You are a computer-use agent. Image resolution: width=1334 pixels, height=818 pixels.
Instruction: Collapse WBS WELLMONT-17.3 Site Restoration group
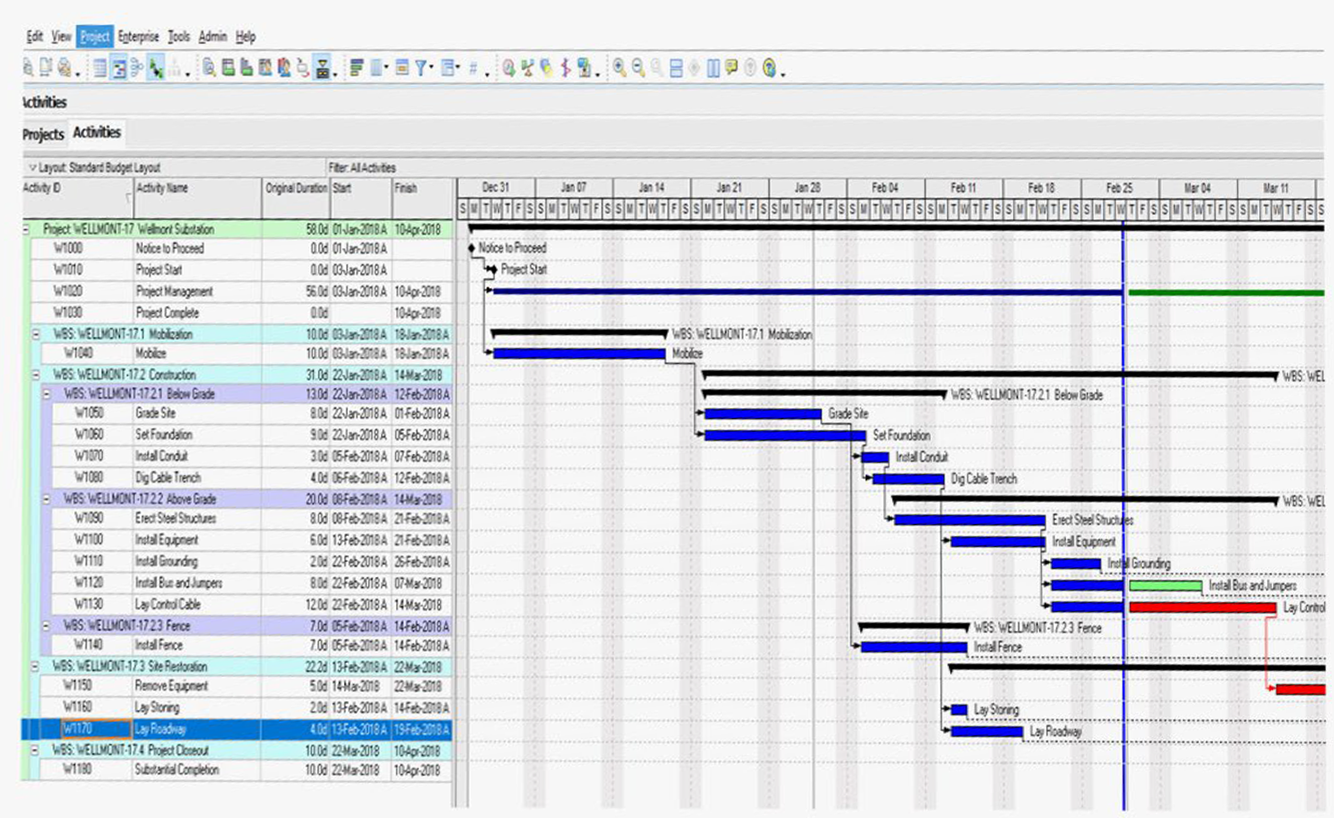pyautogui.click(x=37, y=665)
